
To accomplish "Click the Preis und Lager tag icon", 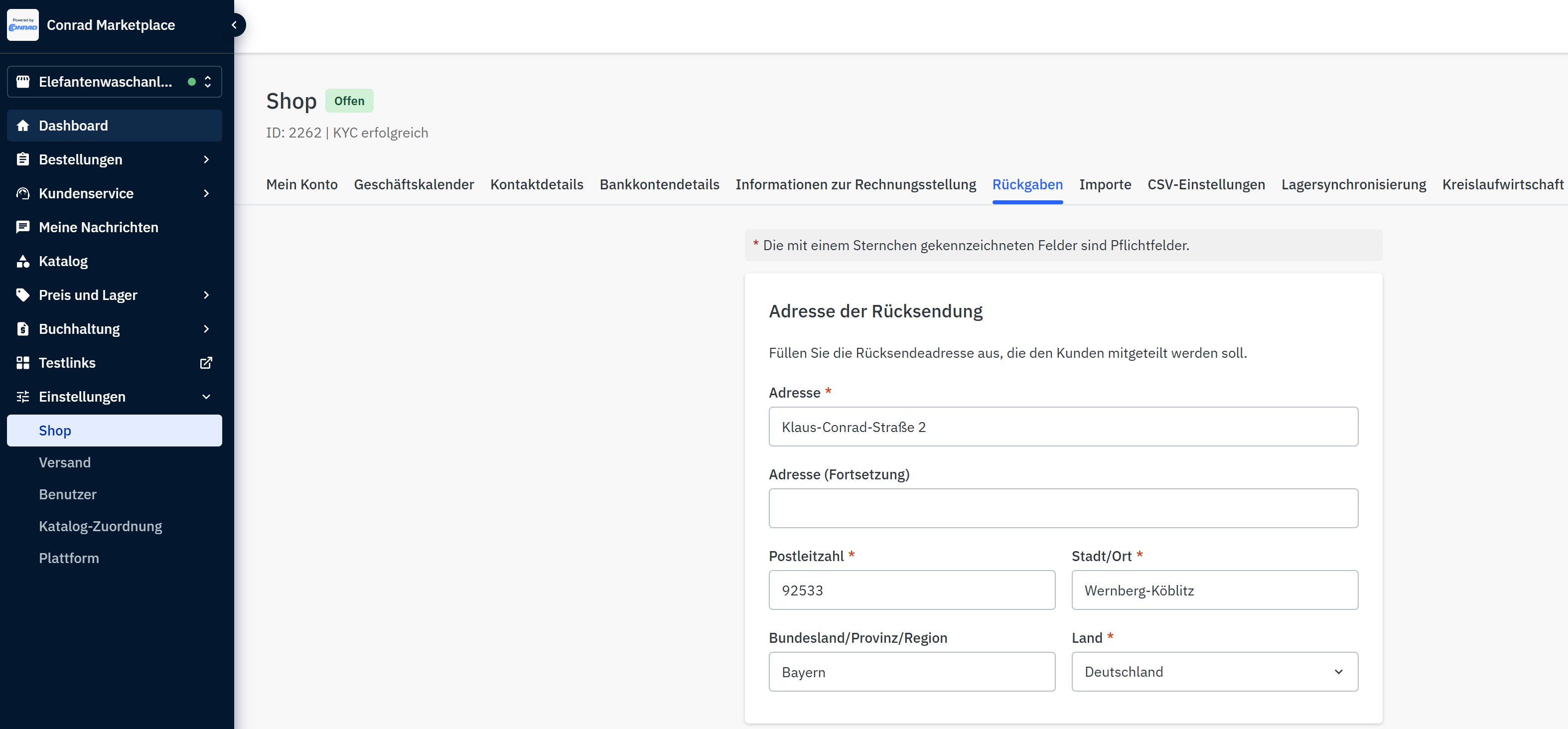I will click(22, 295).
